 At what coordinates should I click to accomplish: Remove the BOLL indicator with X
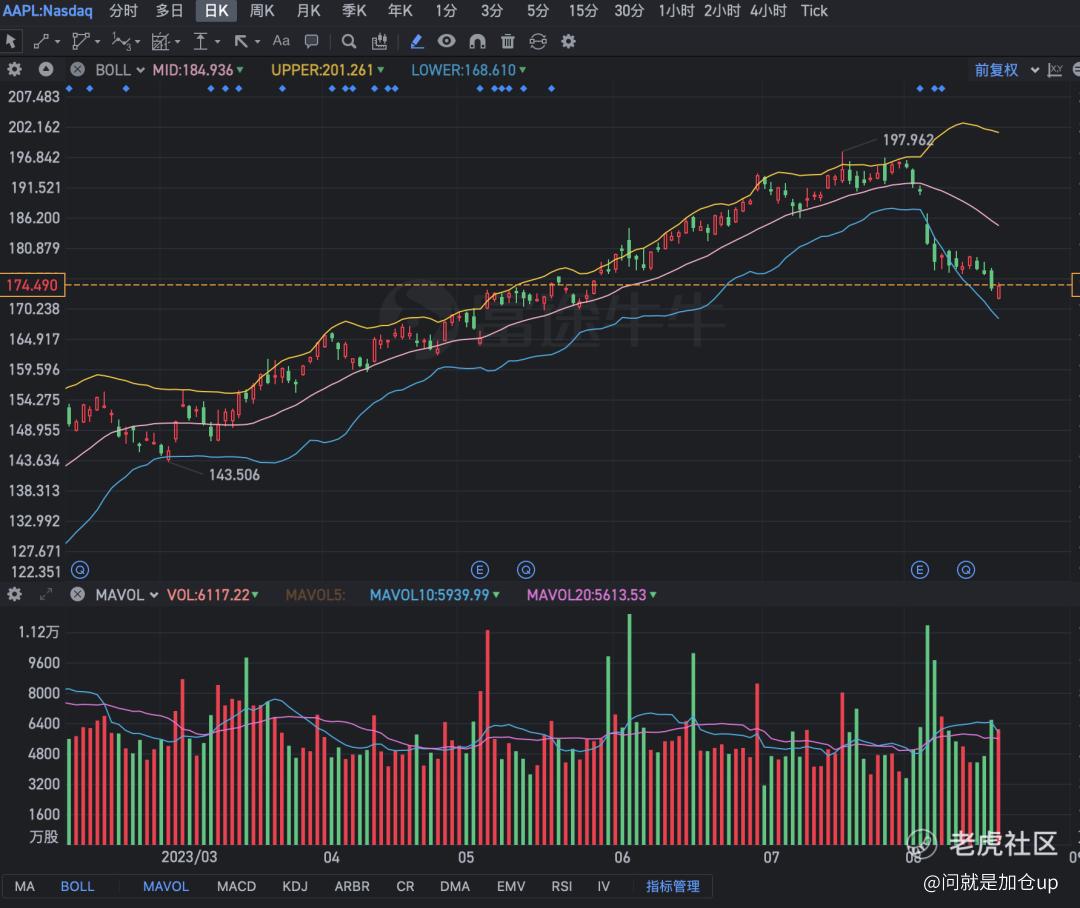point(78,70)
